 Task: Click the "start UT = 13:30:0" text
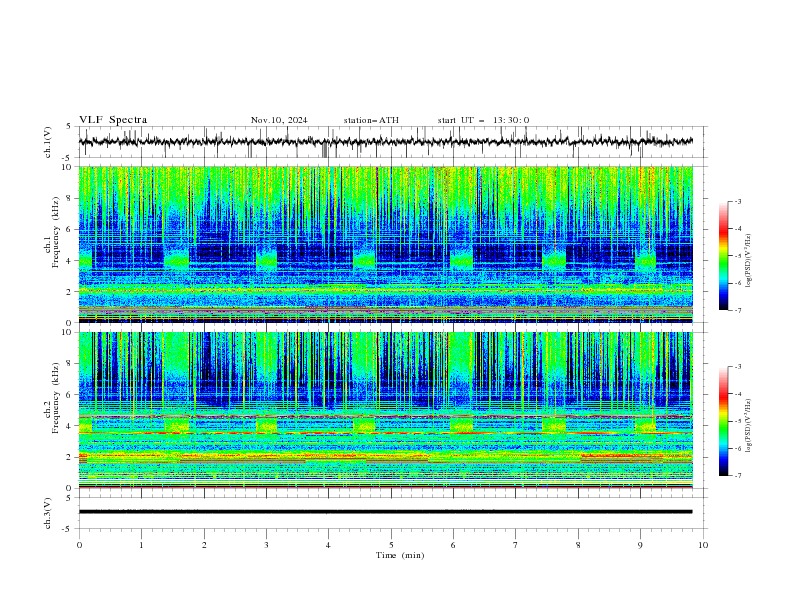click(483, 120)
